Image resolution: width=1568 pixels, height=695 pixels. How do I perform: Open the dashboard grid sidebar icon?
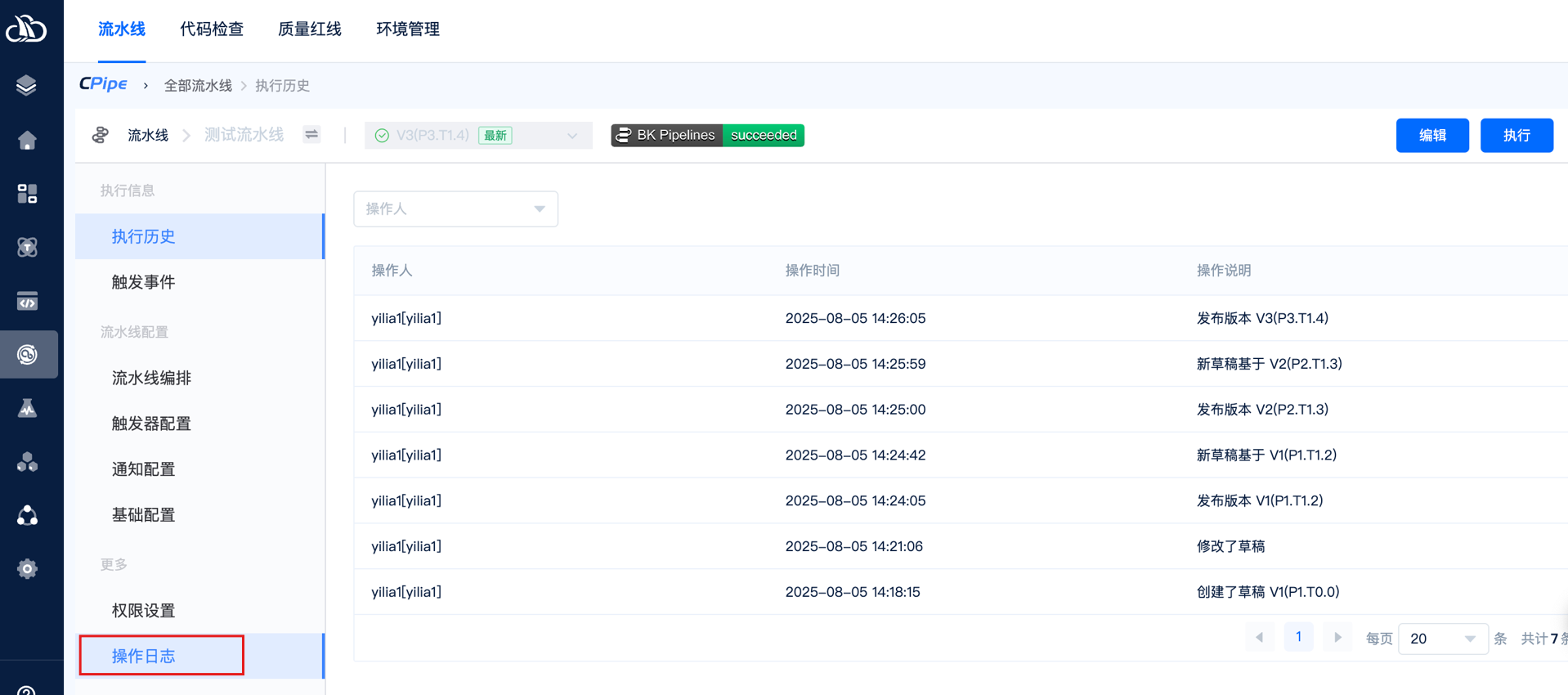27,194
